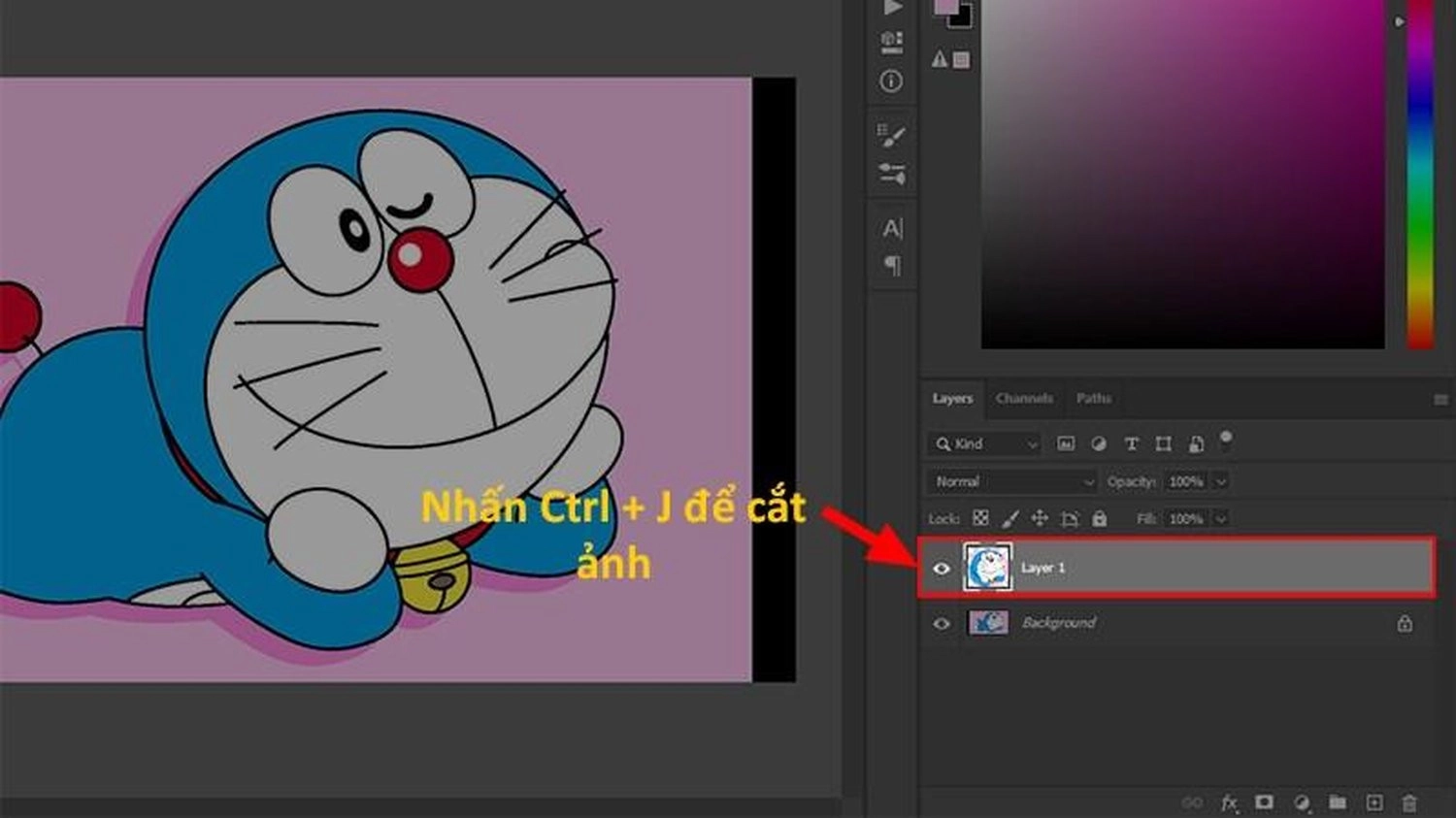Lock image pixels brush icon
Screen dimensions: 1456x818
1010,519
